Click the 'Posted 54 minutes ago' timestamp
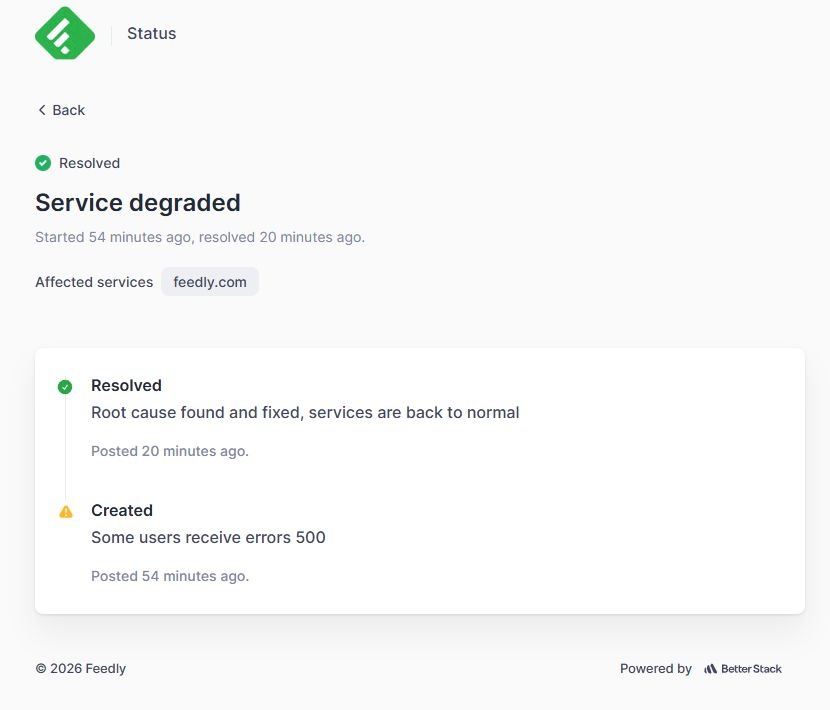830x710 pixels. [170, 576]
